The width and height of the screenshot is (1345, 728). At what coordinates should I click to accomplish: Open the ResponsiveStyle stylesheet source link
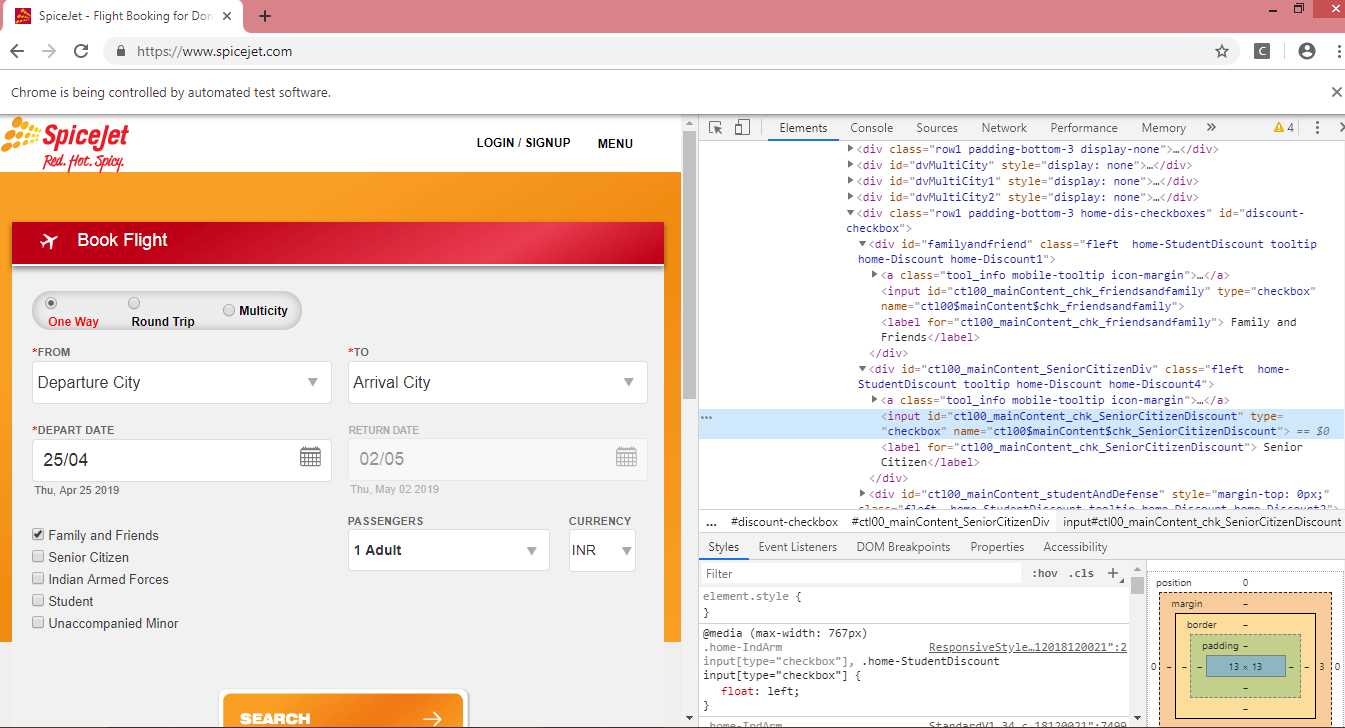tap(1027, 647)
